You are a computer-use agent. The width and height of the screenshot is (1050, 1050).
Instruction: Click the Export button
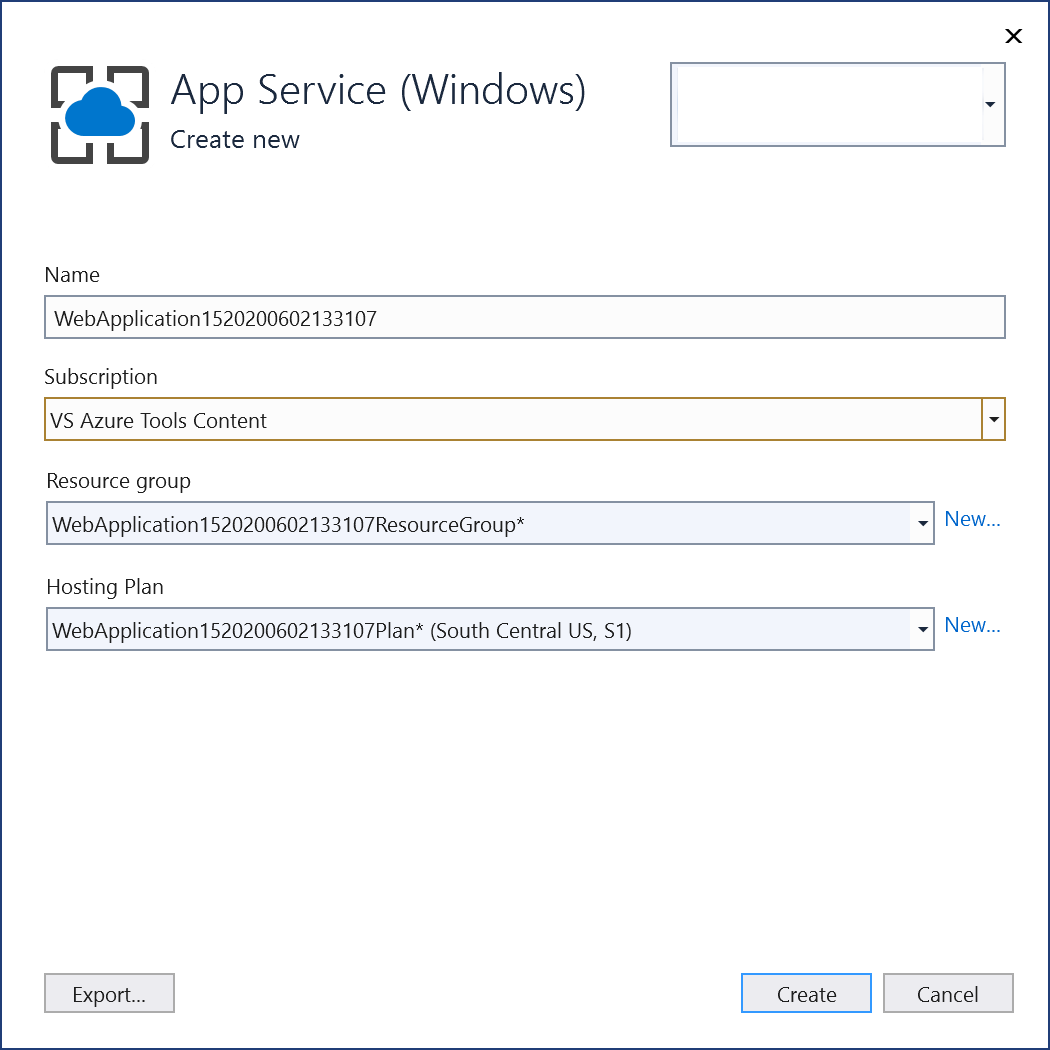(x=109, y=993)
